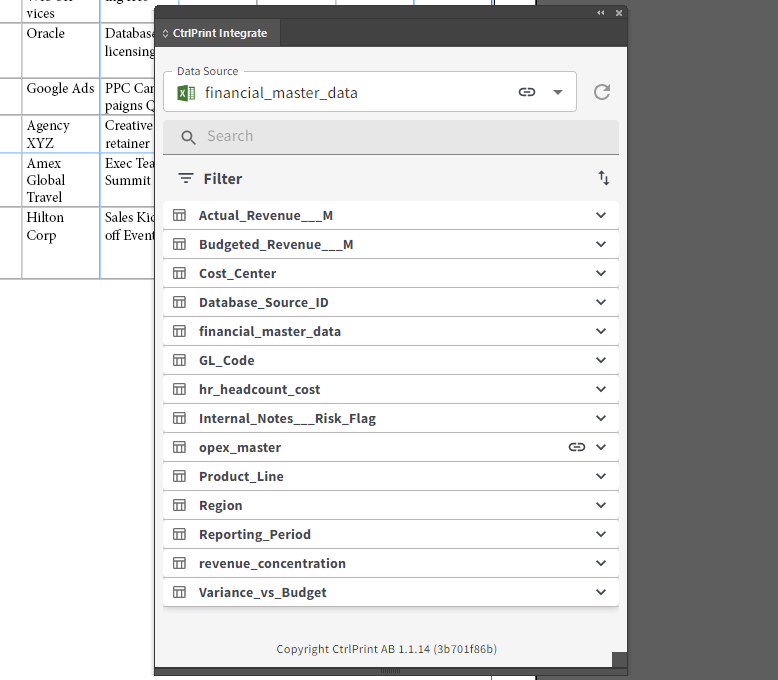Screen dimensions: 778x680
Task: Click the Filter lines icon
Action: [186, 178]
